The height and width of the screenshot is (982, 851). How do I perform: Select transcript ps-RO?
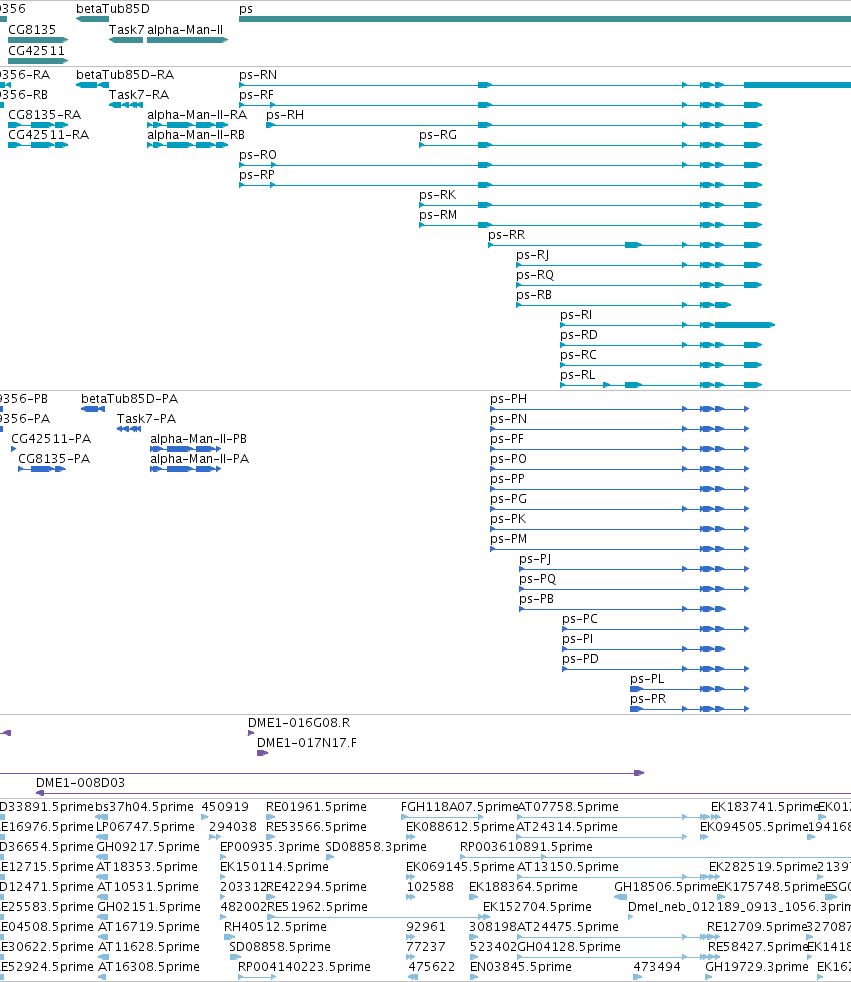coord(258,155)
